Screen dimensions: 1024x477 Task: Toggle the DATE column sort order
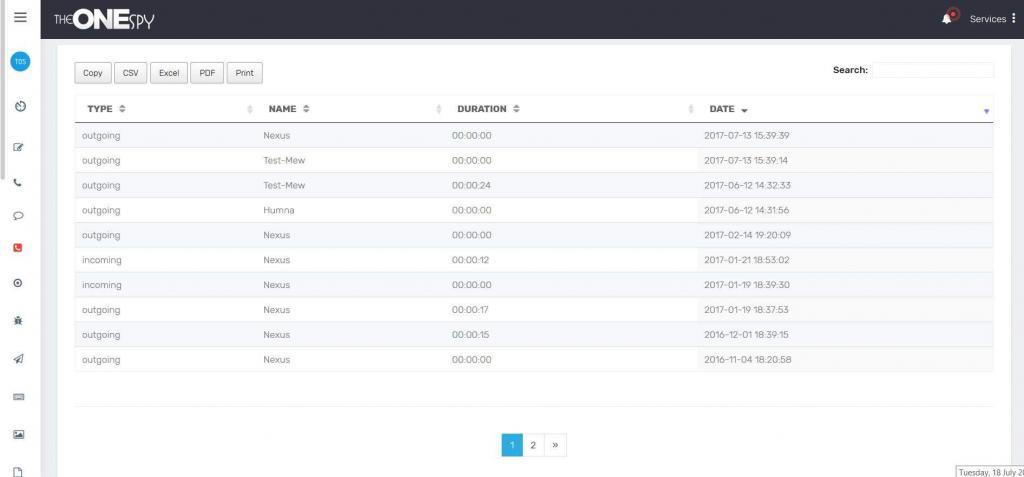click(729, 109)
